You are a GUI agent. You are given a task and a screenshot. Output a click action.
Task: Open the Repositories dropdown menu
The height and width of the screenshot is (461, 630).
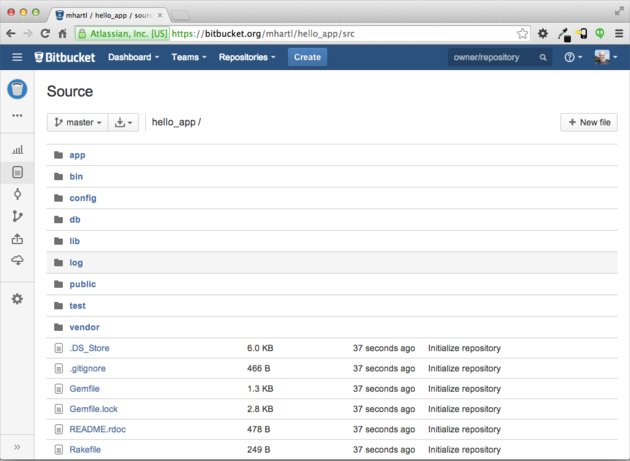247,57
